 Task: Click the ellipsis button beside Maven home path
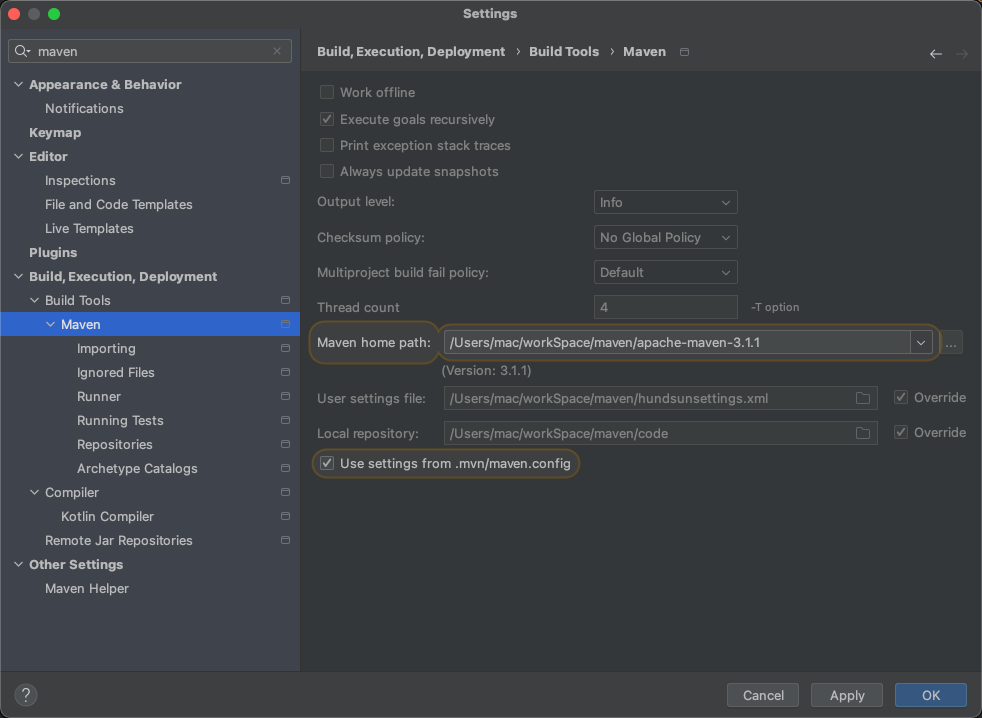click(952, 343)
